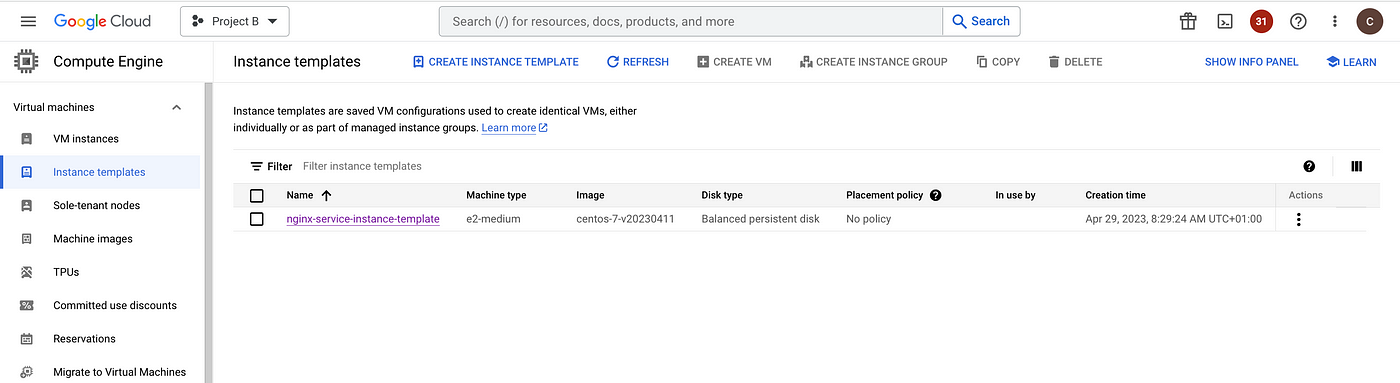Click the Apr 29, 2023 creation time
Viewport: 1400px width, 383px height.
(x=1173, y=219)
